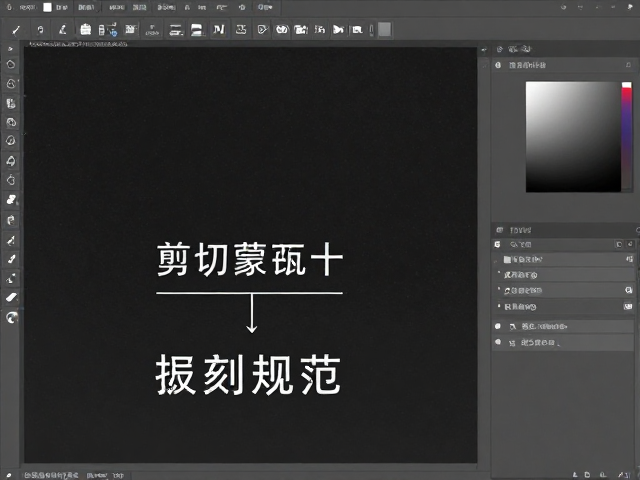Select the eraser-shaped tool in the left tool column

(x=11, y=297)
